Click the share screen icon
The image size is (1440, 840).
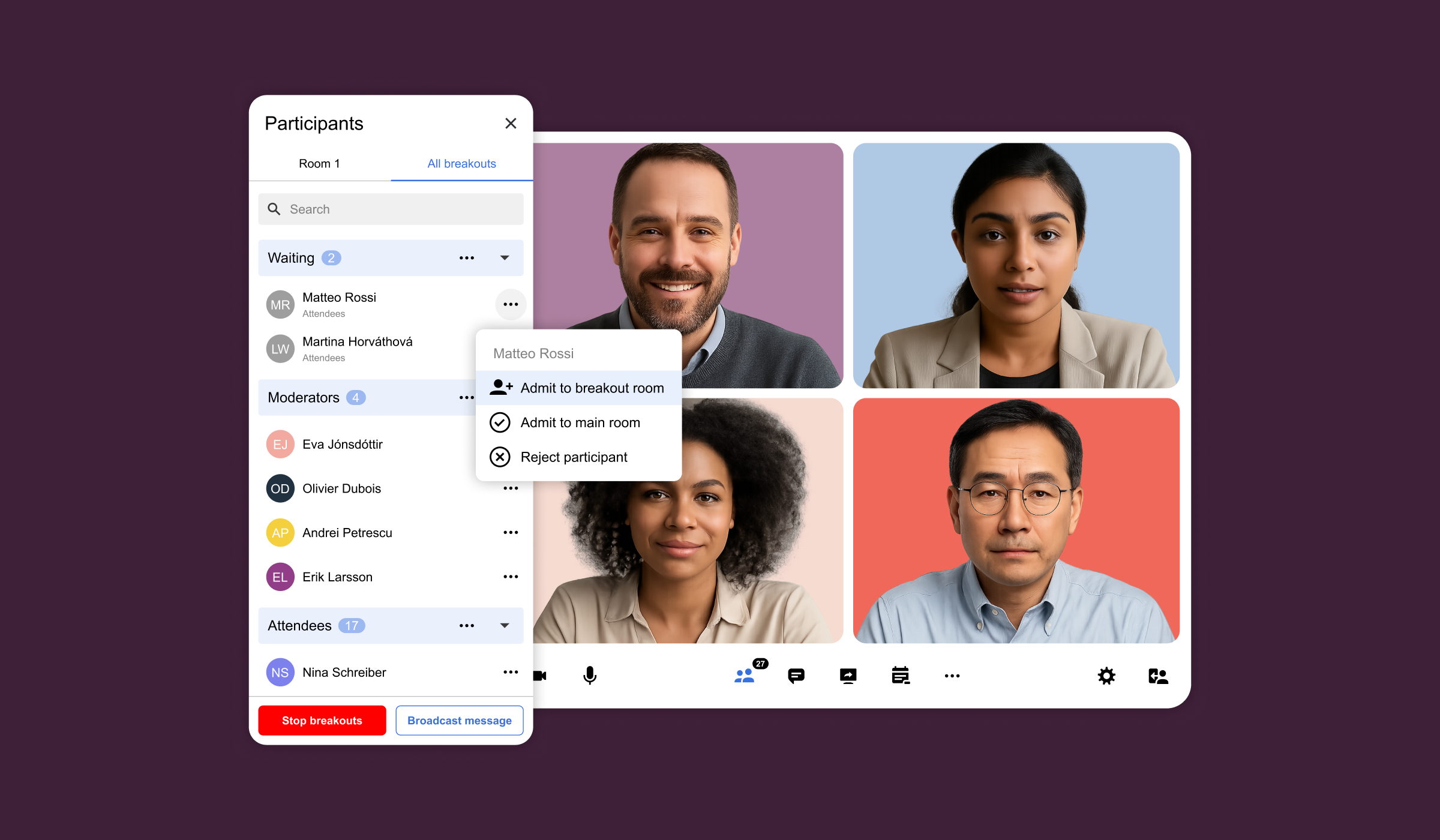(x=848, y=676)
